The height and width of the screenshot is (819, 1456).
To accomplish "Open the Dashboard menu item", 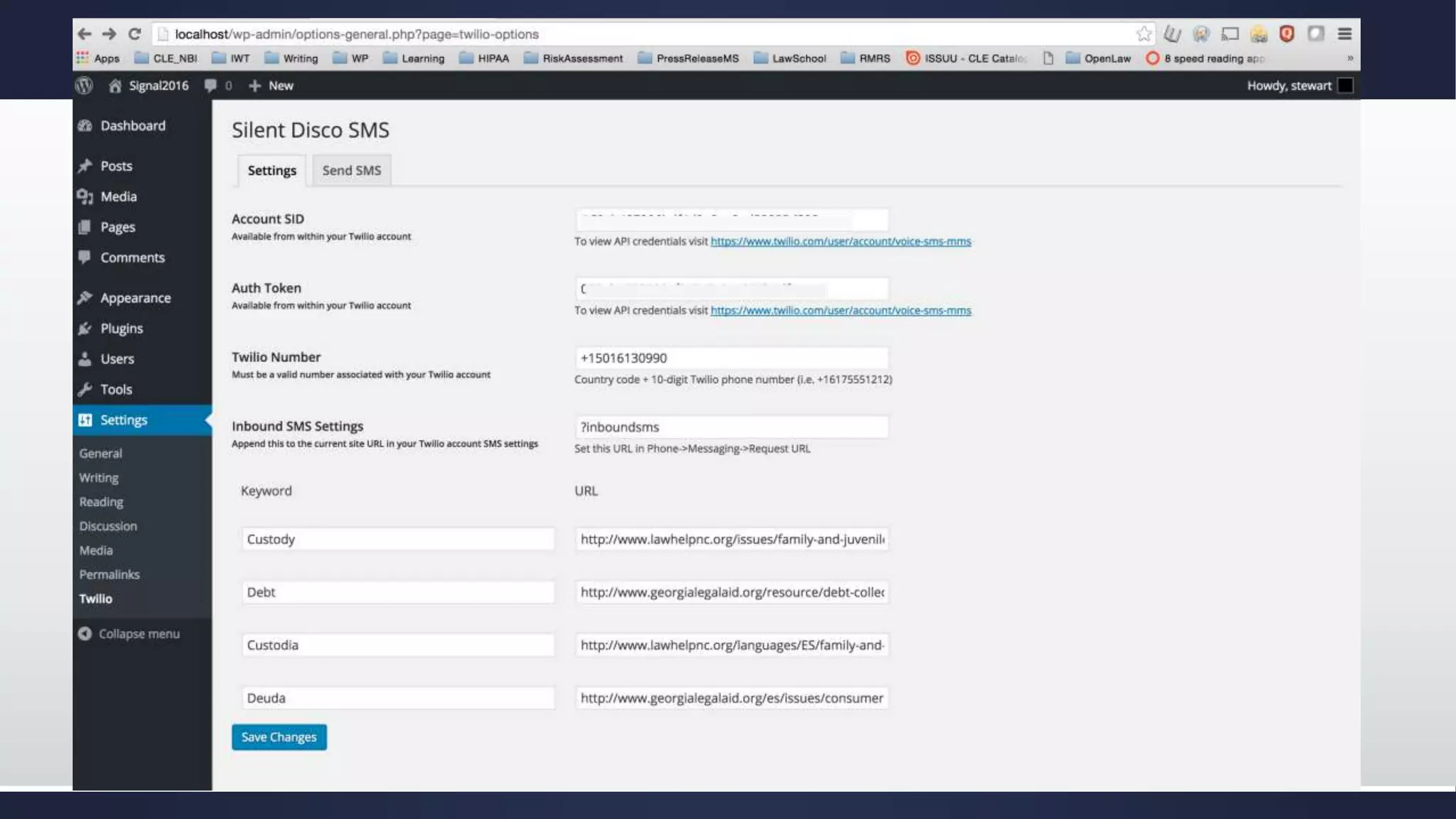I will 133,126.
